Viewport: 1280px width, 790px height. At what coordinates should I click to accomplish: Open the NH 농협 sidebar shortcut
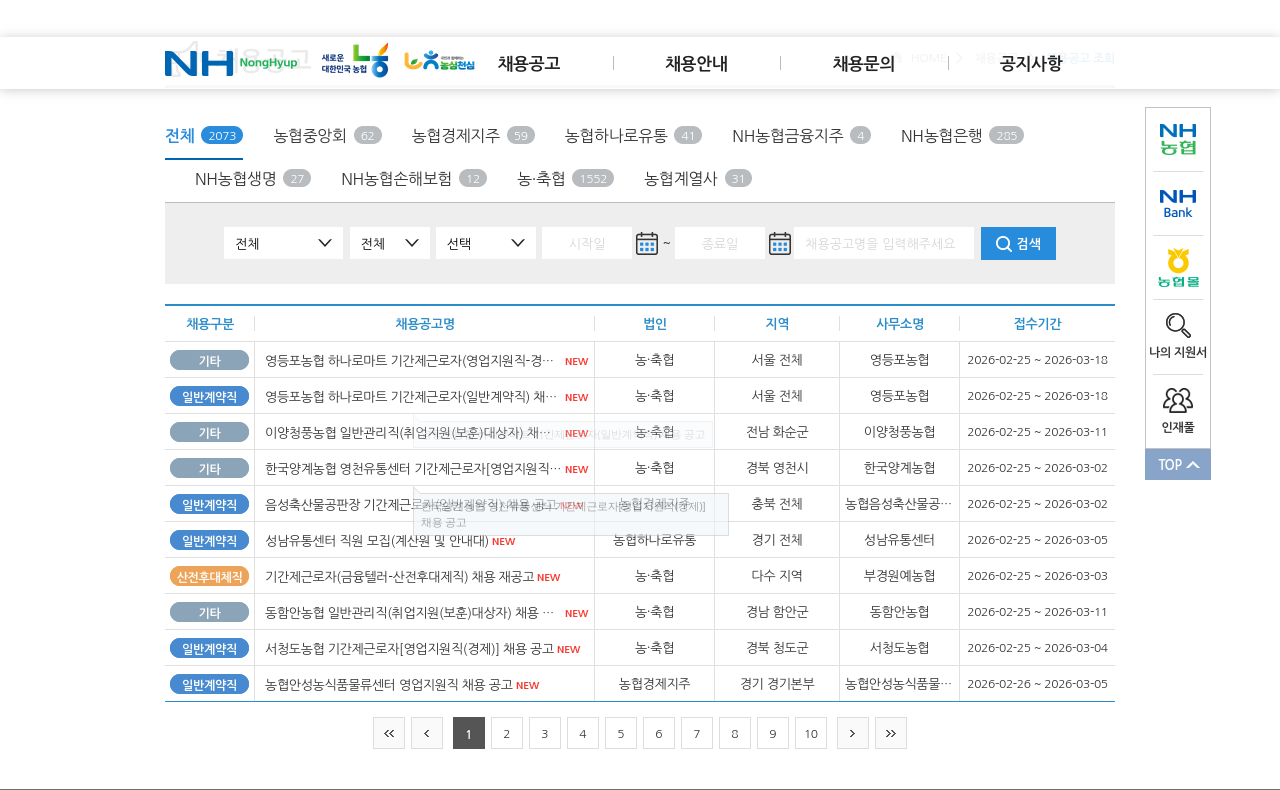point(1178,139)
